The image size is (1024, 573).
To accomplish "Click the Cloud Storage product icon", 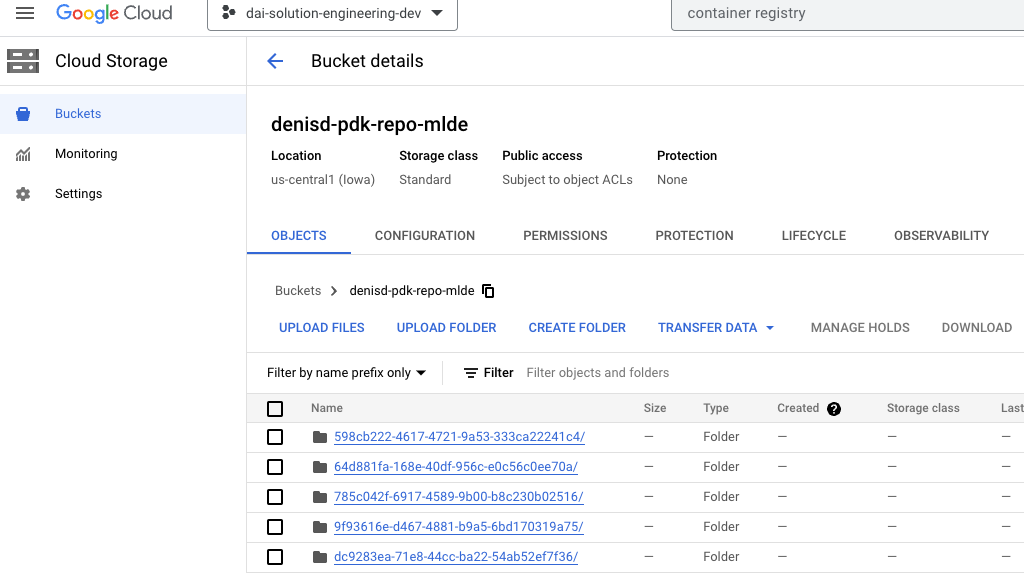I will 23,61.
